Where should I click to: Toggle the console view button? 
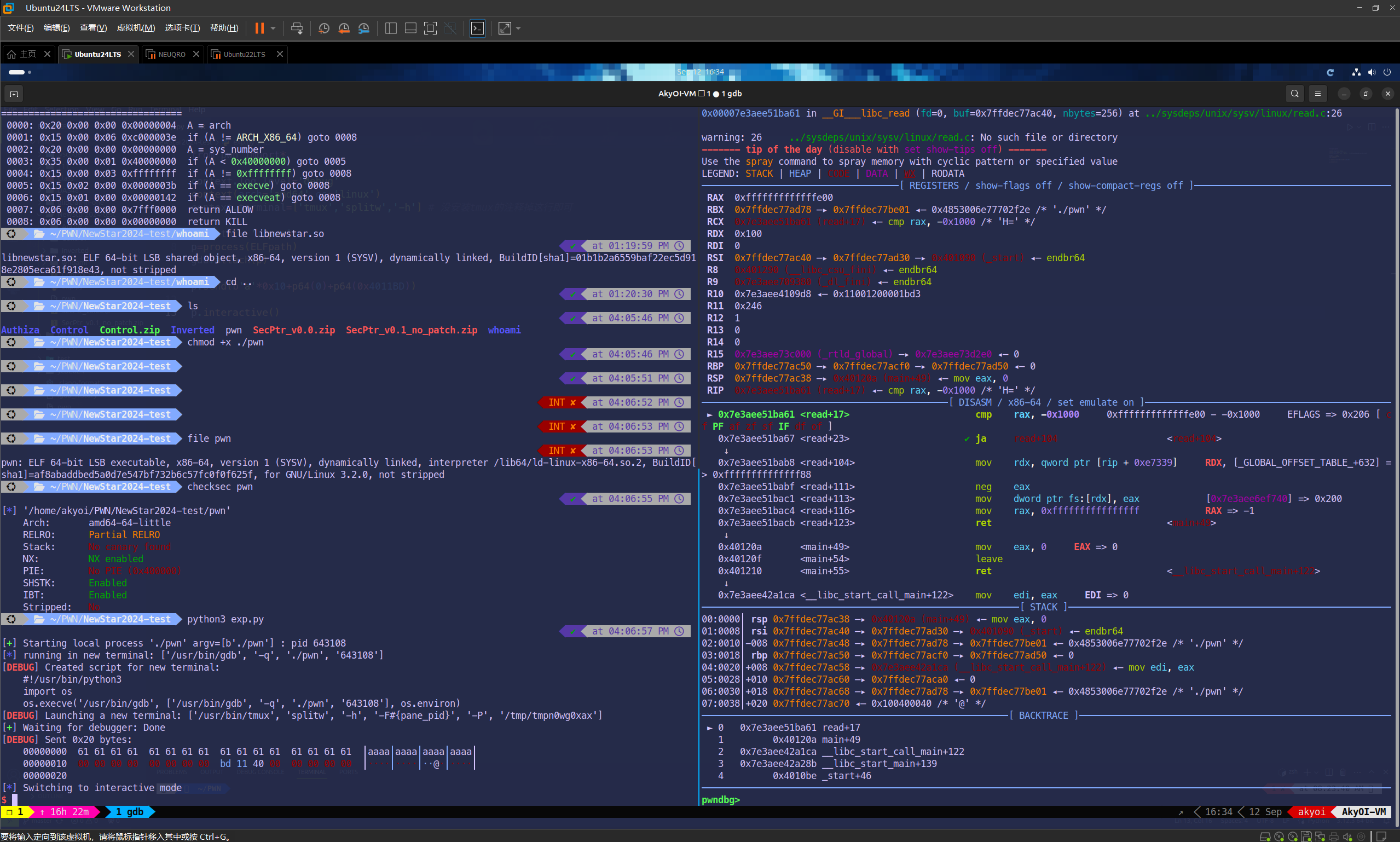tap(477, 28)
